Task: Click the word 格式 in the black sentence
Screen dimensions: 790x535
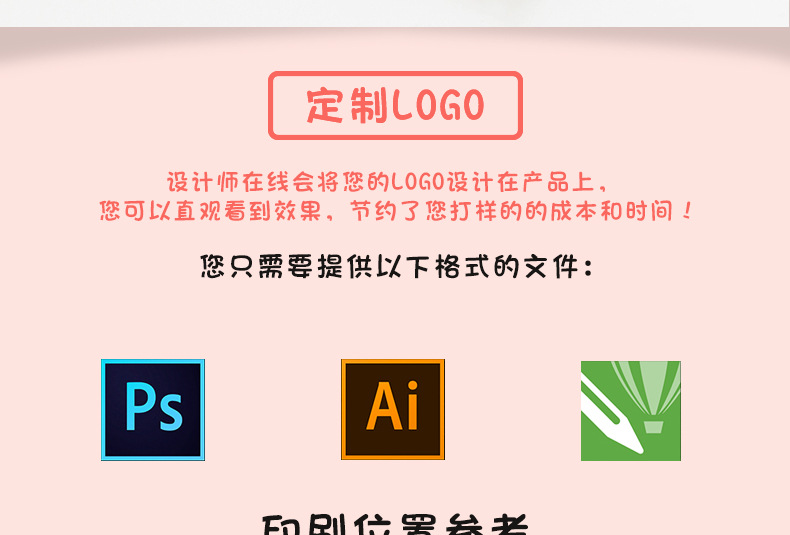Action: pos(463,266)
